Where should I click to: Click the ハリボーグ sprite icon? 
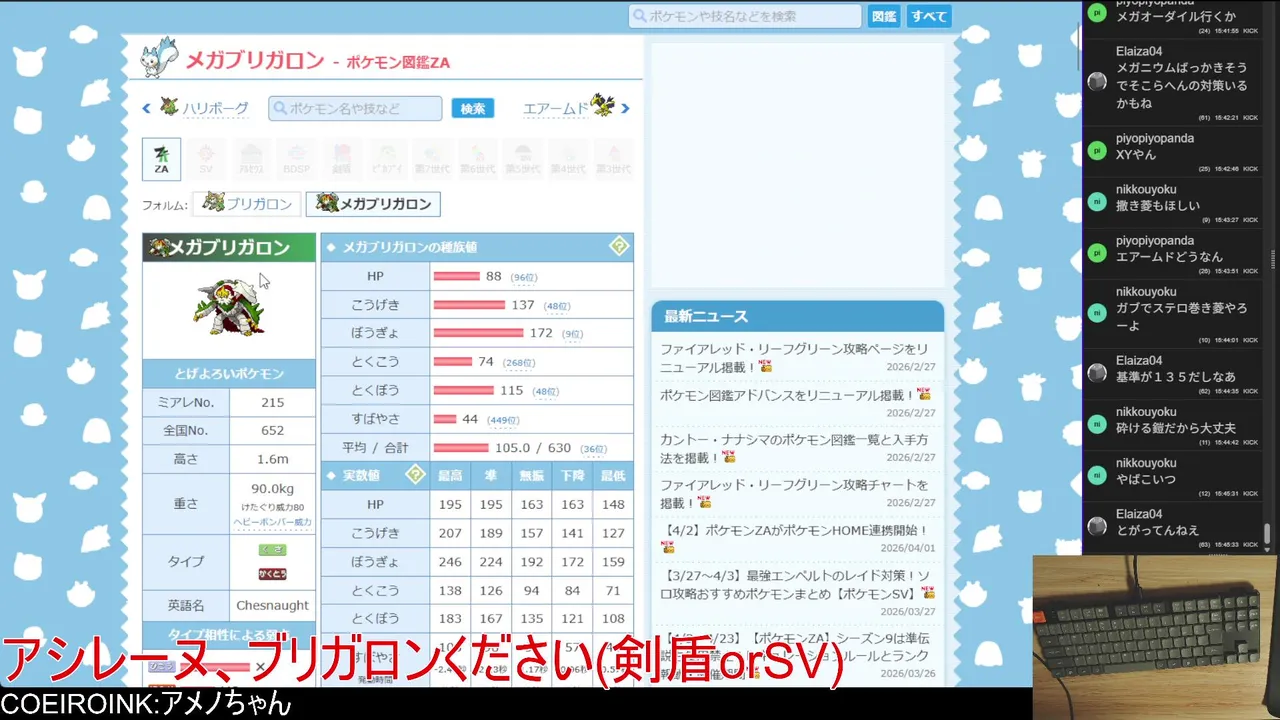click(x=169, y=106)
